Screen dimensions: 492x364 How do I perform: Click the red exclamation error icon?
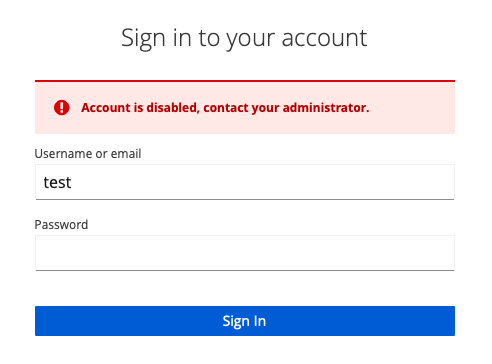pyautogui.click(x=62, y=108)
